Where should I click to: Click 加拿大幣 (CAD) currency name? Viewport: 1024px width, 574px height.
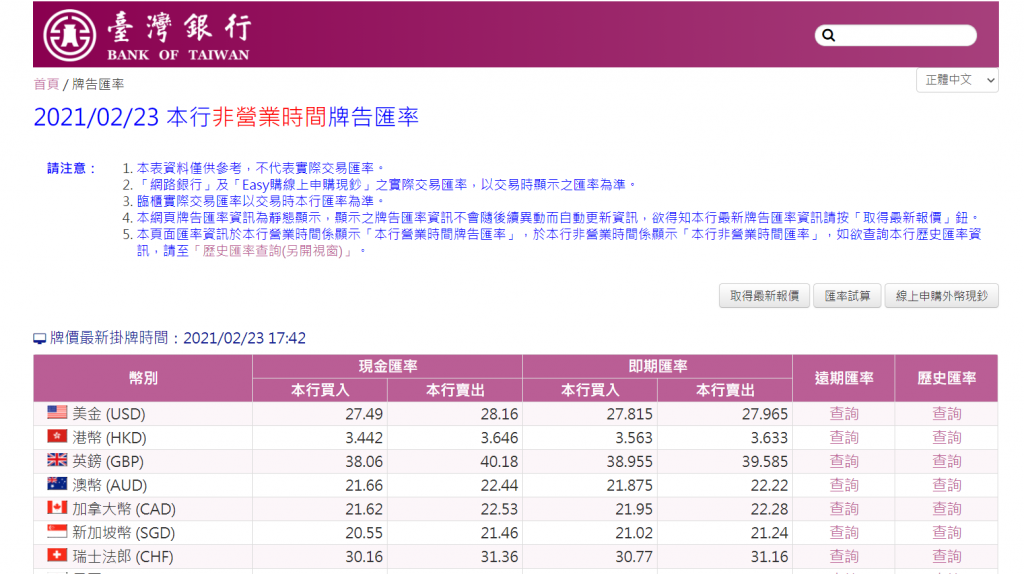pyautogui.click(x=124, y=509)
